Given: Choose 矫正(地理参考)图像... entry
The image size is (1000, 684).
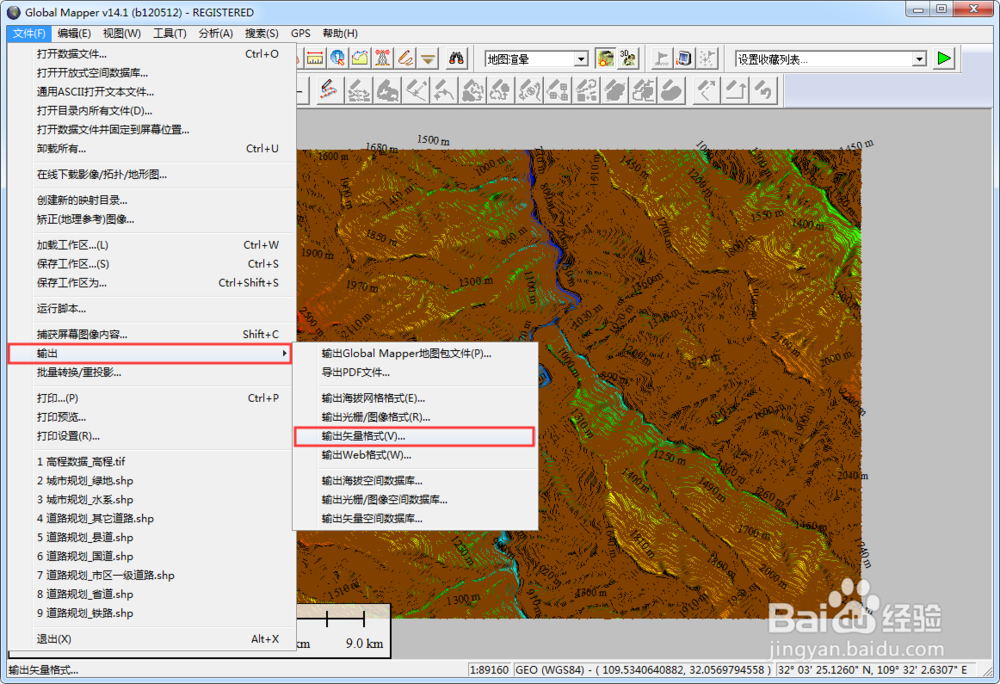Looking at the screenshot, I should pyautogui.click(x=152, y=219).
